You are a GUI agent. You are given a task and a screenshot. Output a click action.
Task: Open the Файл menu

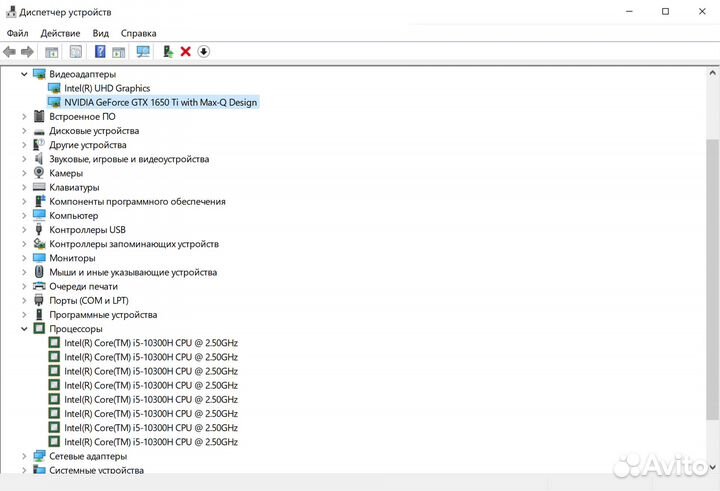click(x=17, y=33)
